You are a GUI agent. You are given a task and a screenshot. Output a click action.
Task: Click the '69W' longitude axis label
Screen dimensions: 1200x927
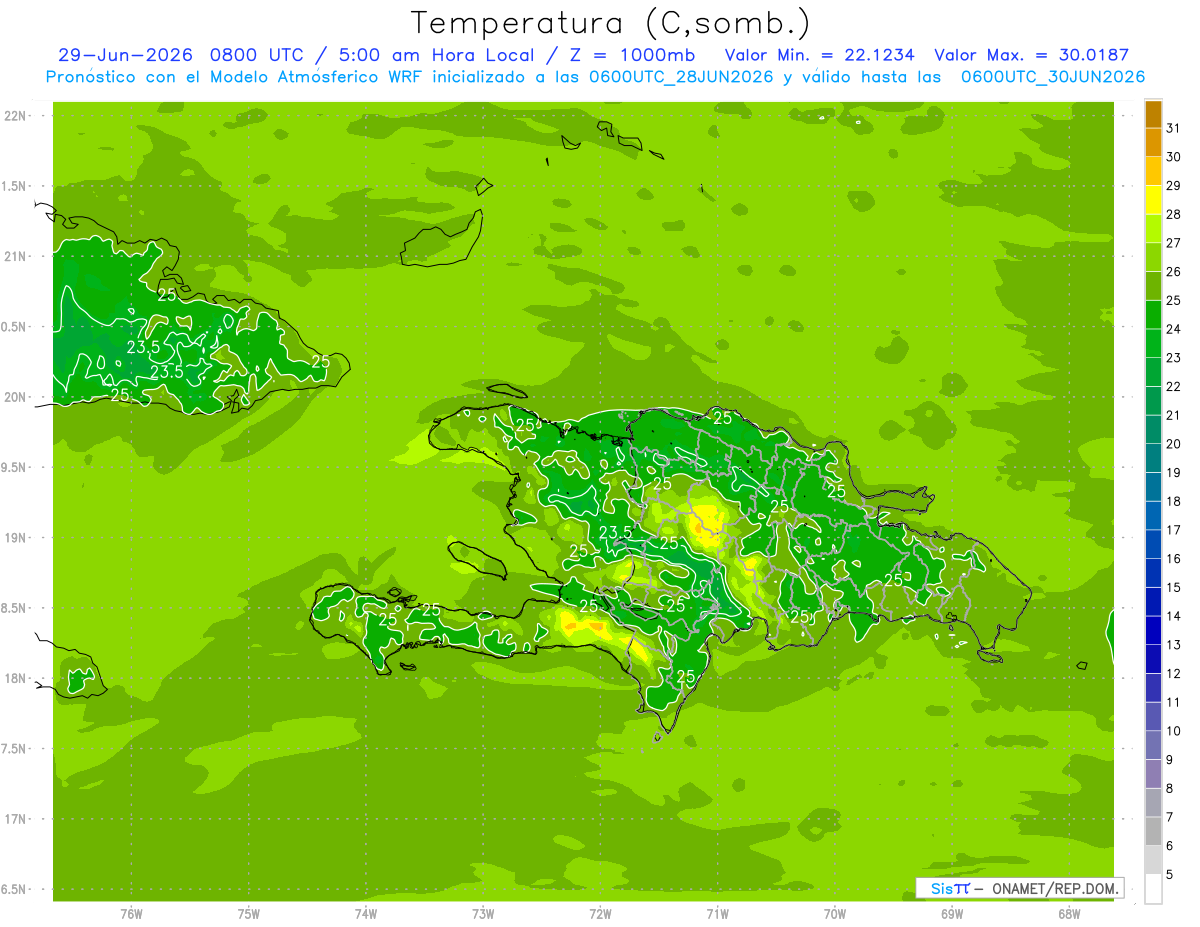coord(952,913)
